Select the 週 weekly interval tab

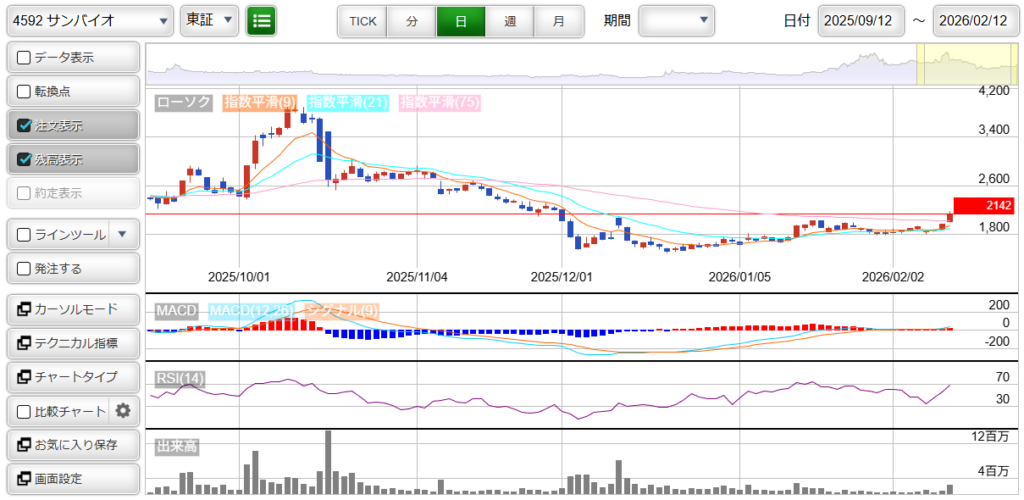click(510, 21)
